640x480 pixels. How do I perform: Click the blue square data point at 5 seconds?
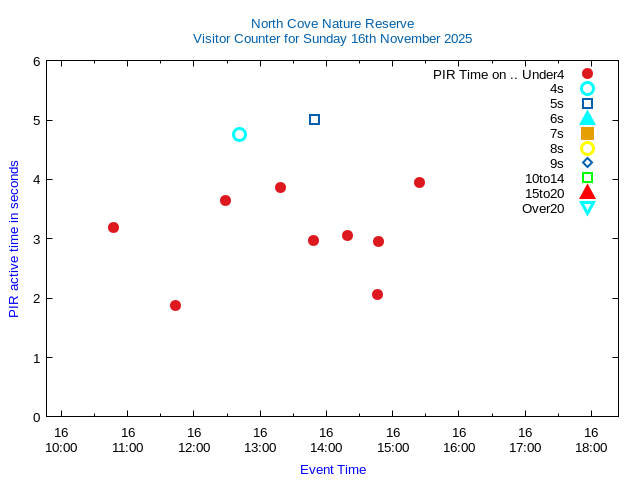click(x=314, y=119)
